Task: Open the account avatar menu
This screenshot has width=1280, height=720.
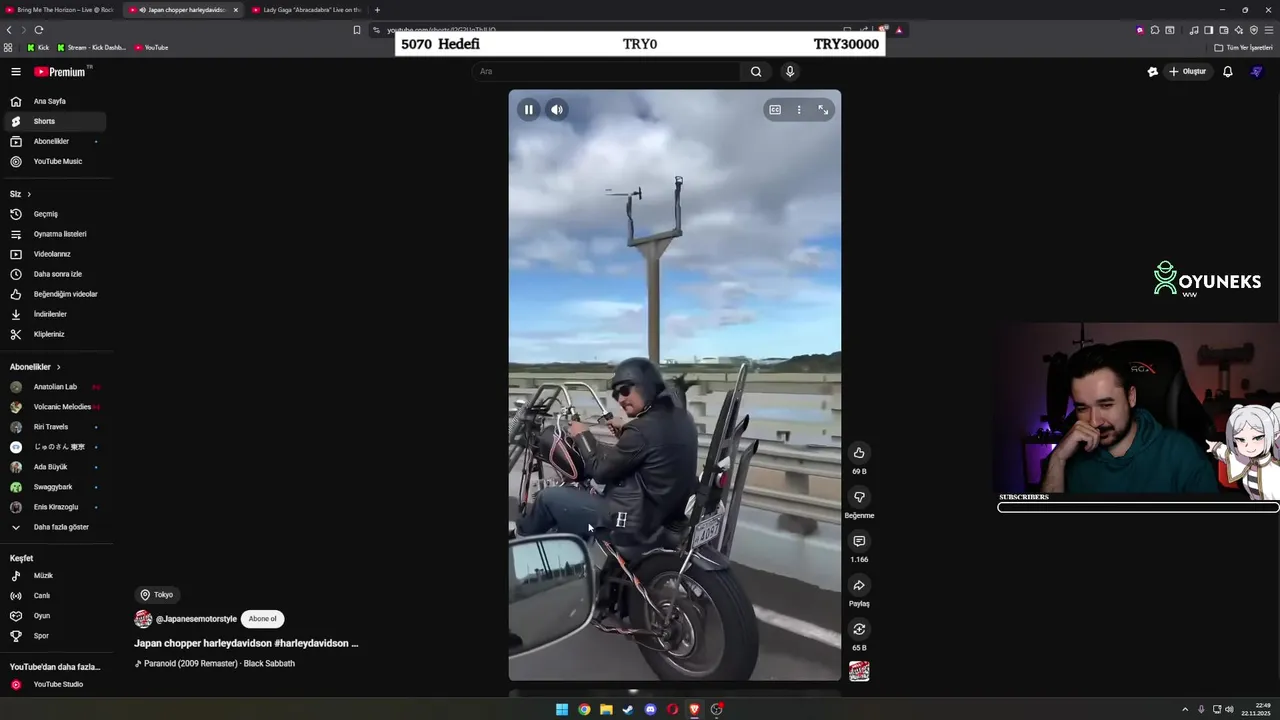Action: click(x=1257, y=72)
